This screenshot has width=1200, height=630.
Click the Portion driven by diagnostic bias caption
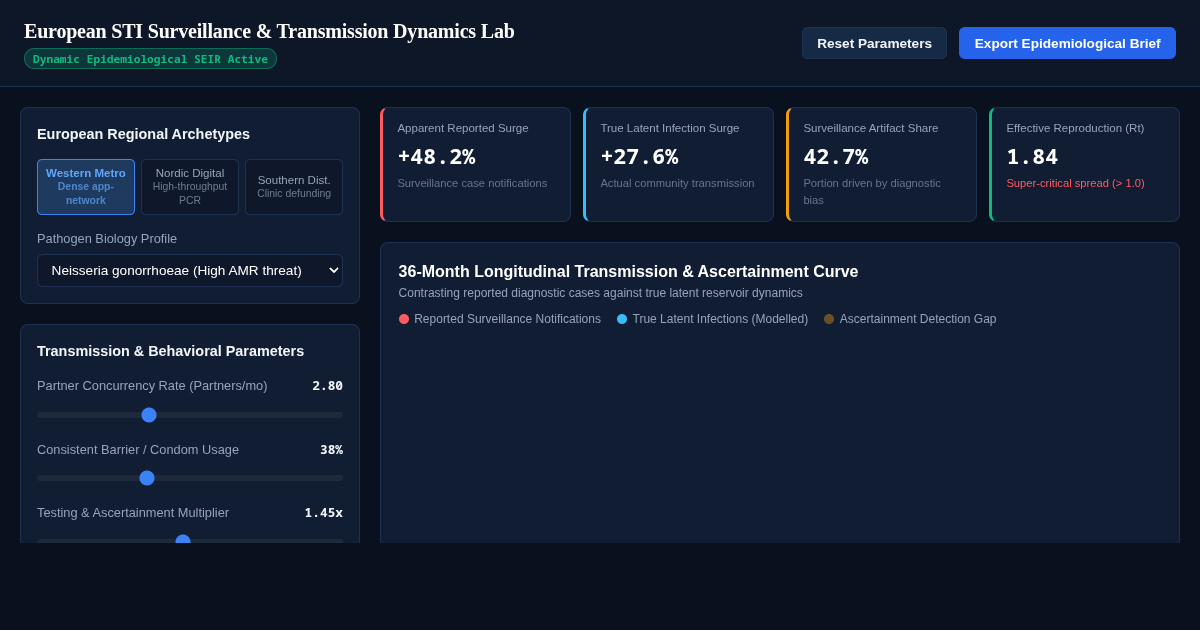tap(872, 191)
